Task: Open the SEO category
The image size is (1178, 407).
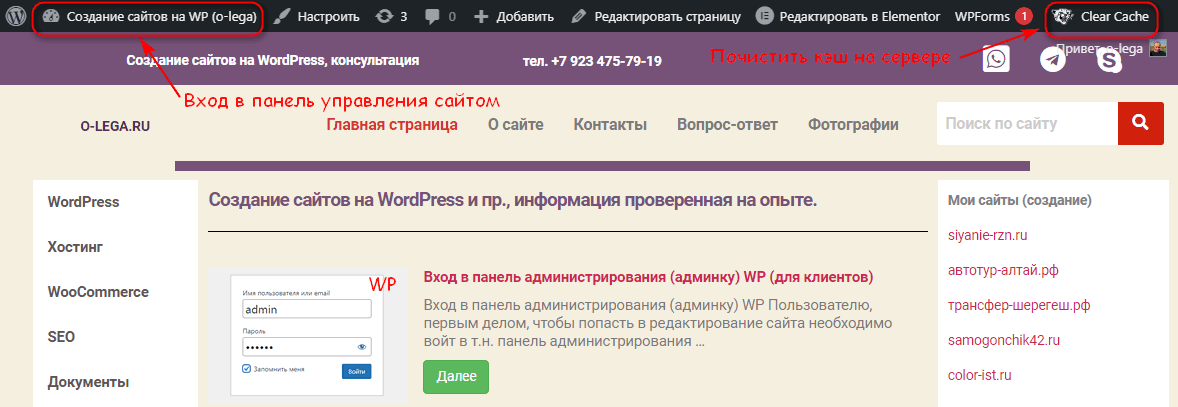Action: click(x=61, y=337)
